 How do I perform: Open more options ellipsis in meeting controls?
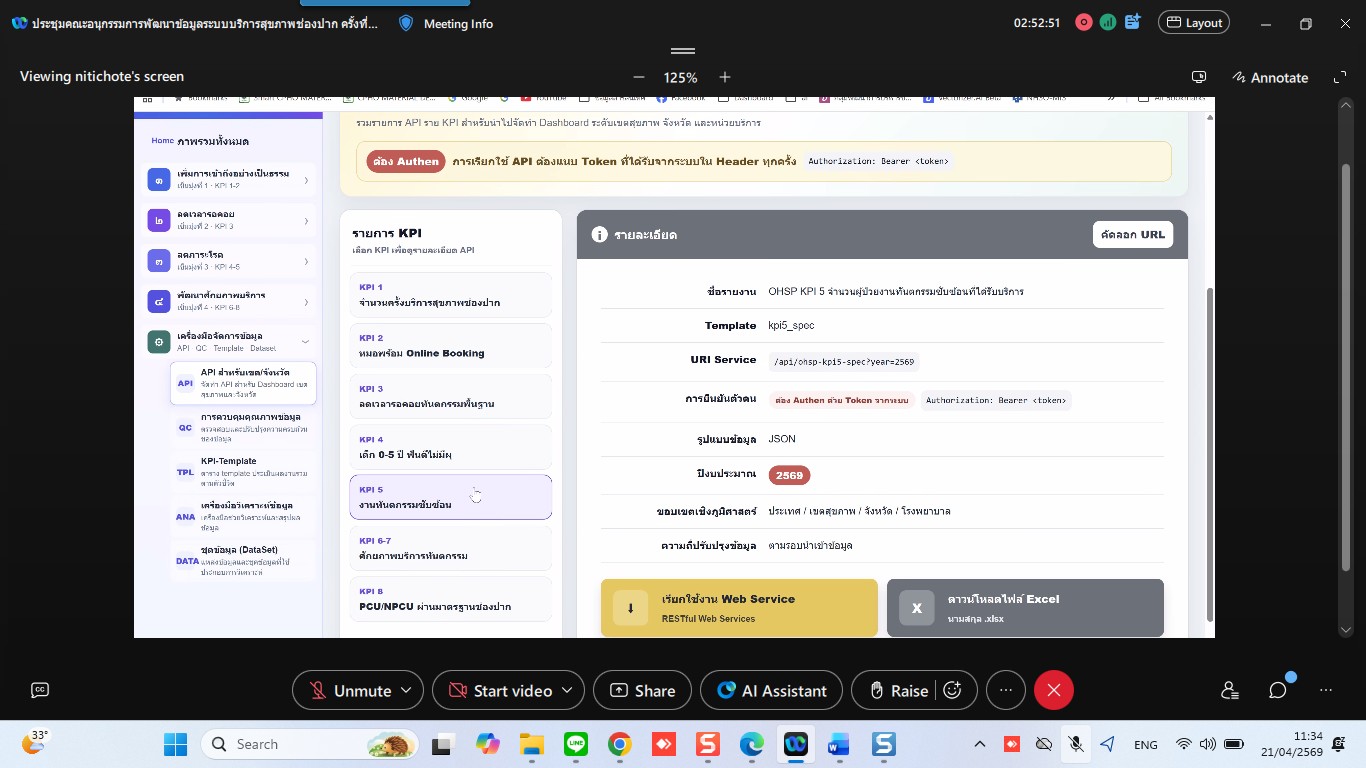1006,690
